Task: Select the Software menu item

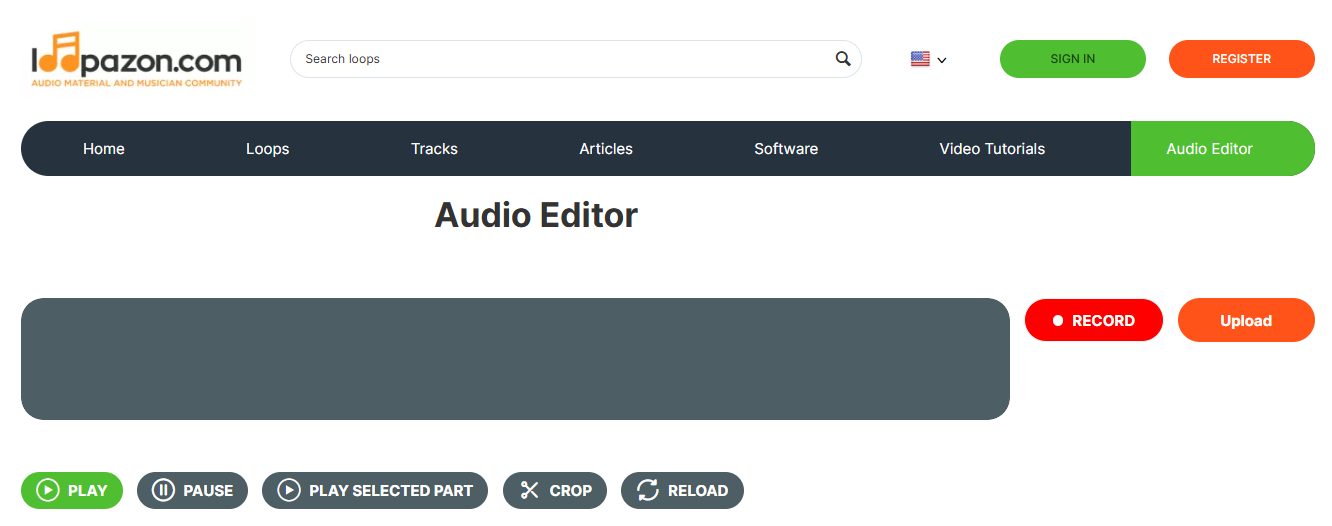Action: click(786, 149)
